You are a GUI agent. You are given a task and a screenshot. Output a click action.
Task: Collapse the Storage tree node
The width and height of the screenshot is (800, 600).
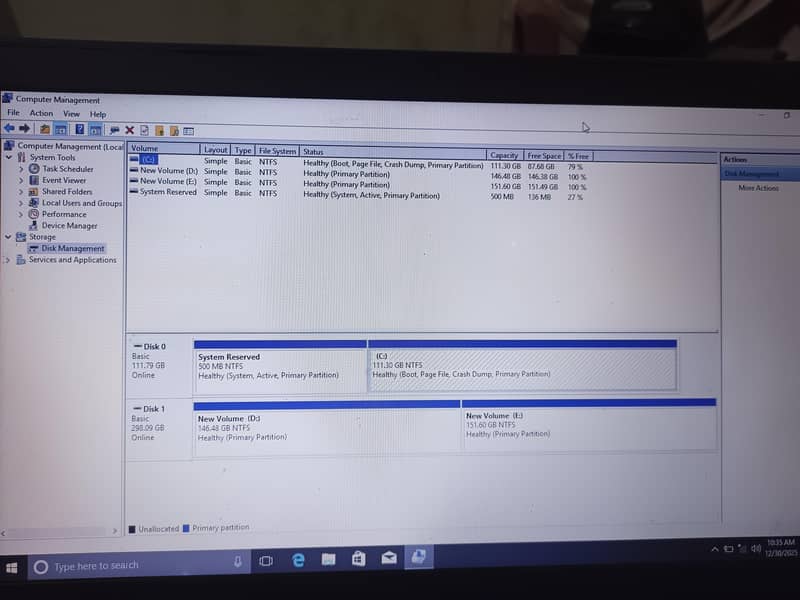click(x=9, y=237)
